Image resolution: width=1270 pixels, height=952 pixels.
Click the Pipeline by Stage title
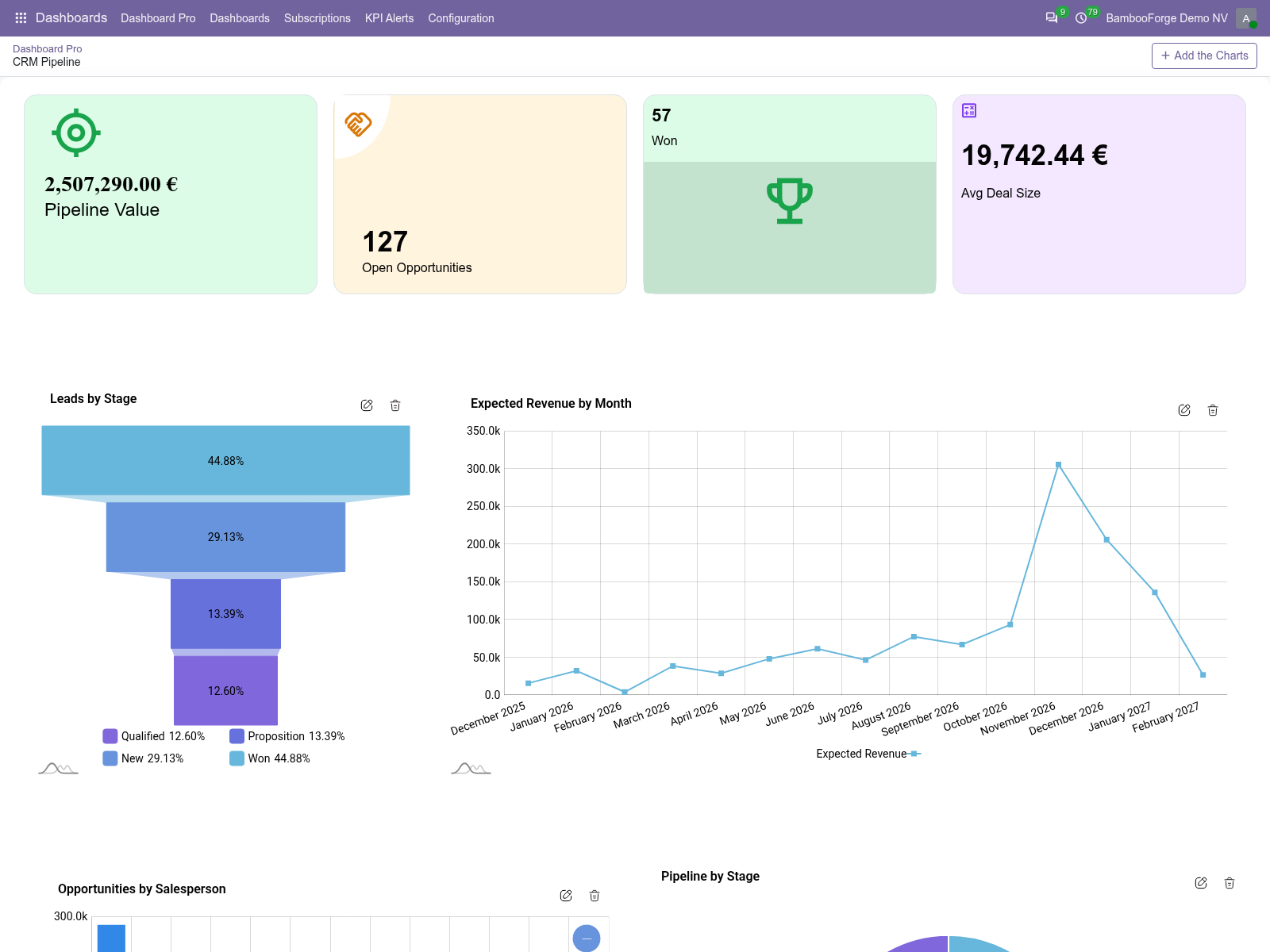point(710,876)
